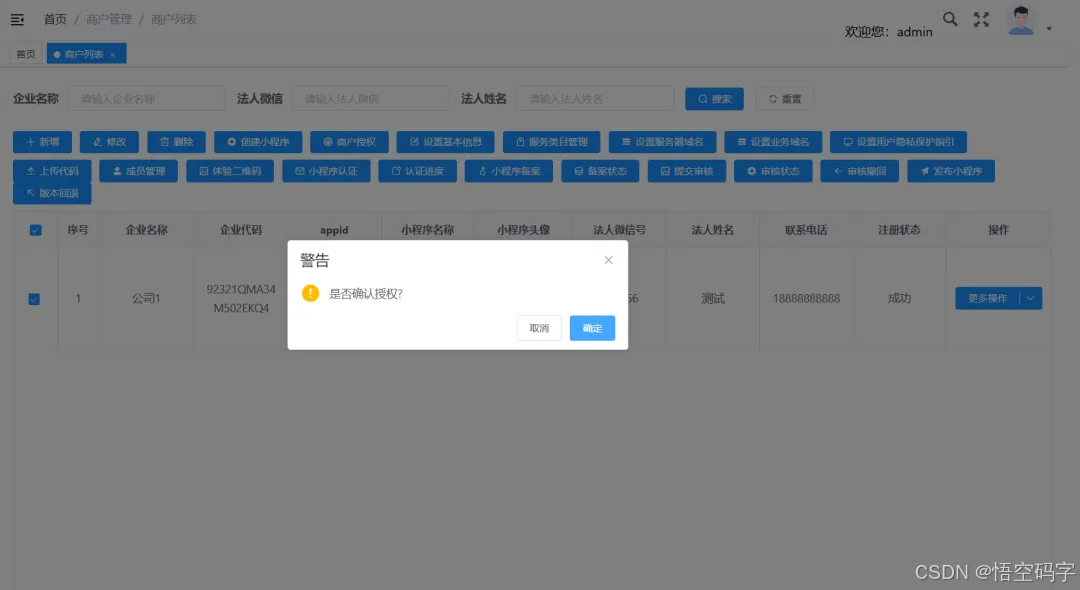This screenshot has width=1080, height=590.
Task: Expand the user menu caret beside avatar
Action: tap(1049, 29)
